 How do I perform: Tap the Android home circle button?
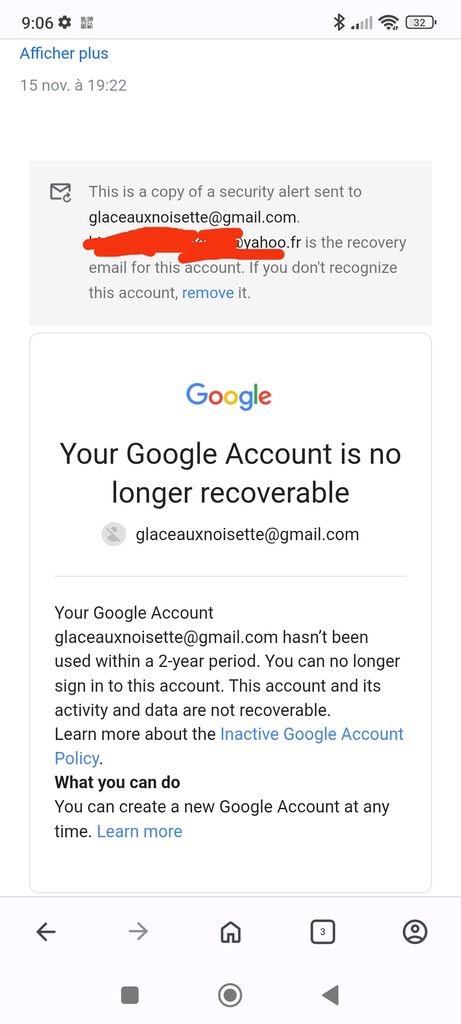[x=230, y=995]
